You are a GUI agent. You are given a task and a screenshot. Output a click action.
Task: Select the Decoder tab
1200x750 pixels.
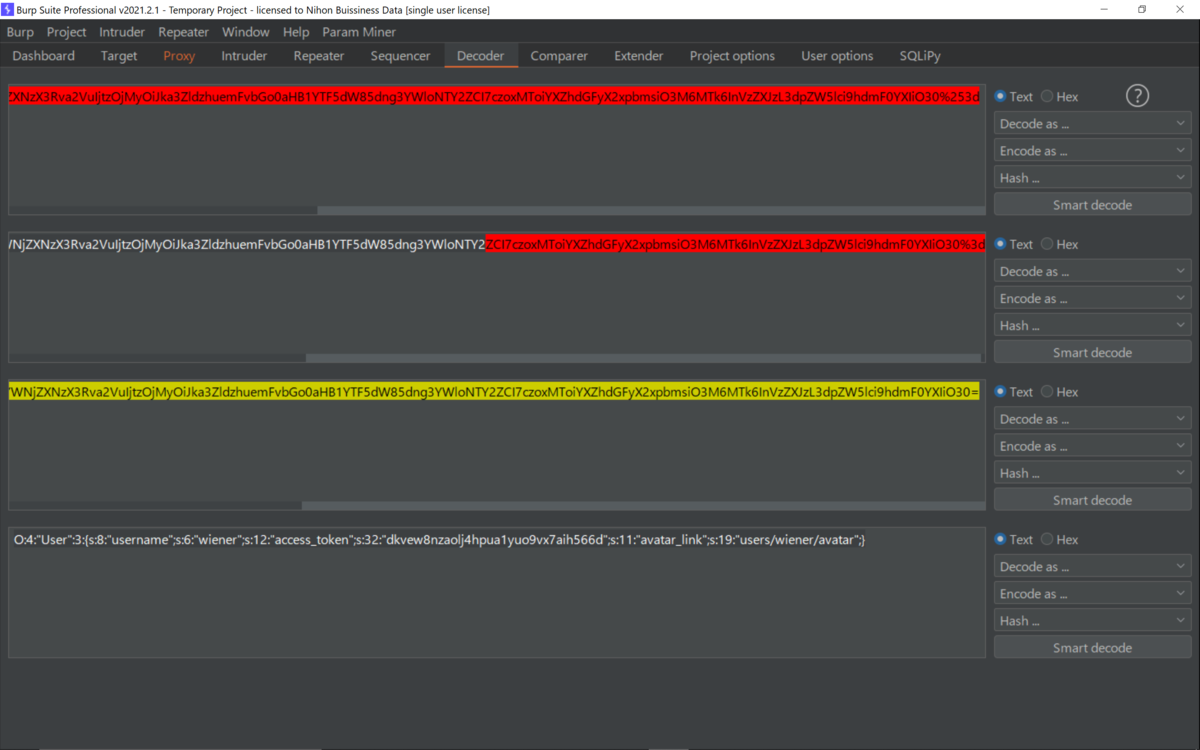click(481, 56)
